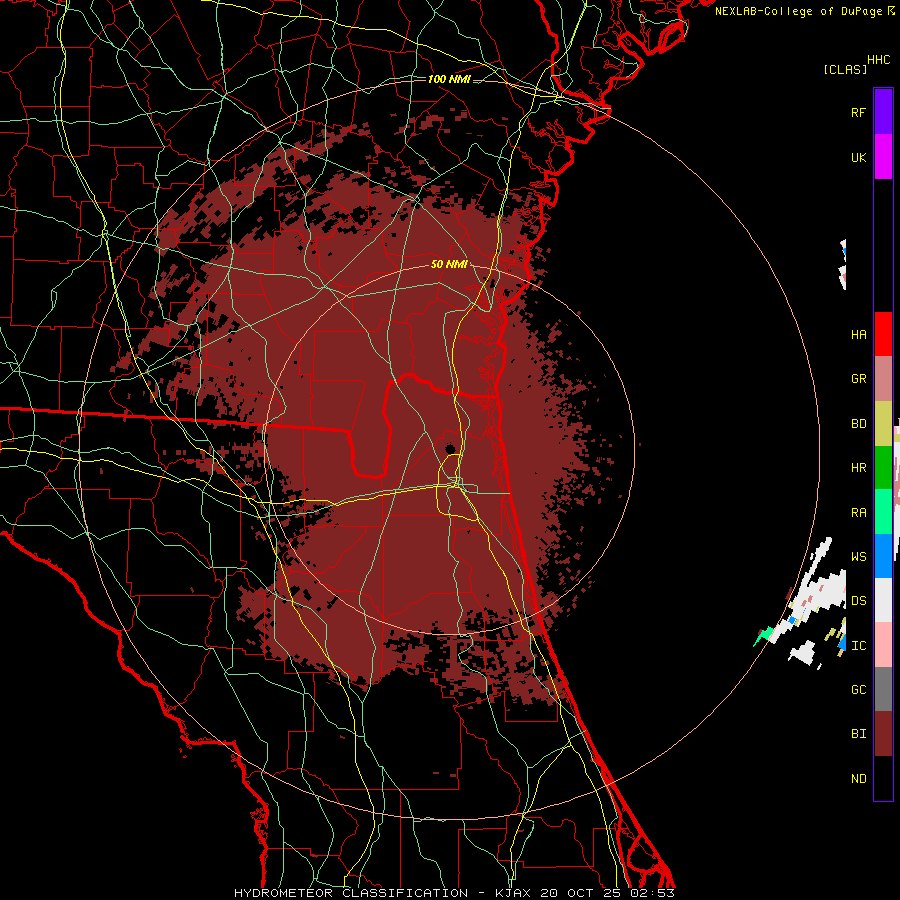900x900 pixels.
Task: Click the 'RF' legend label text
Action: coord(858,112)
